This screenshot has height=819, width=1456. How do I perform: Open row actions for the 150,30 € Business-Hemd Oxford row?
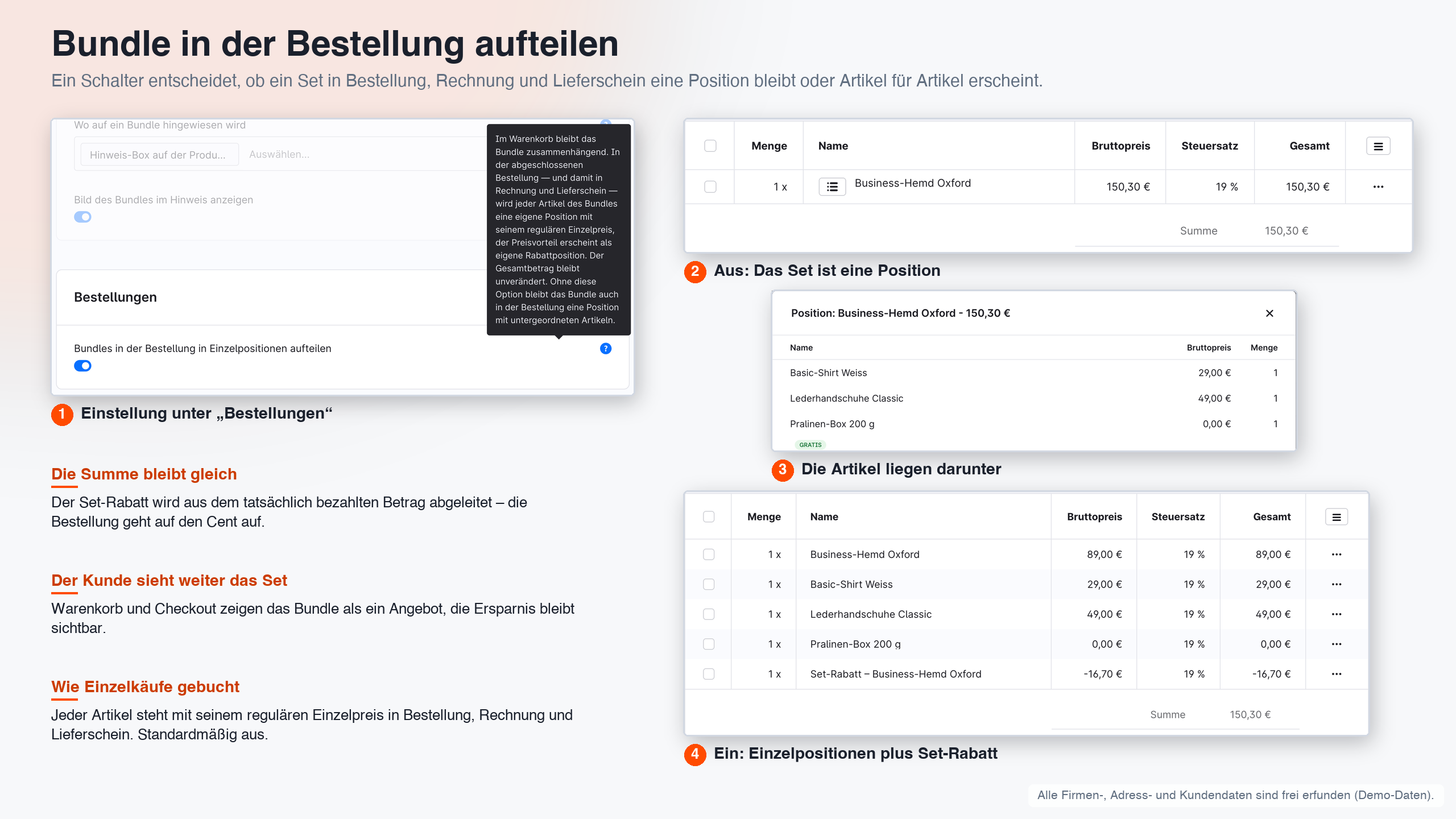[1378, 187]
